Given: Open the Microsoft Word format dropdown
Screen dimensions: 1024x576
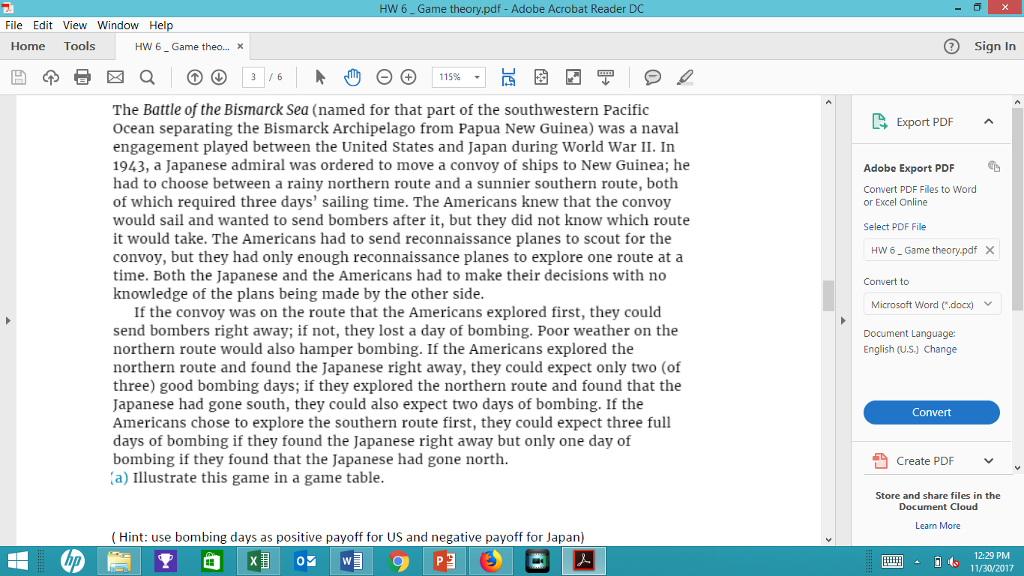Looking at the screenshot, I should coord(931,304).
